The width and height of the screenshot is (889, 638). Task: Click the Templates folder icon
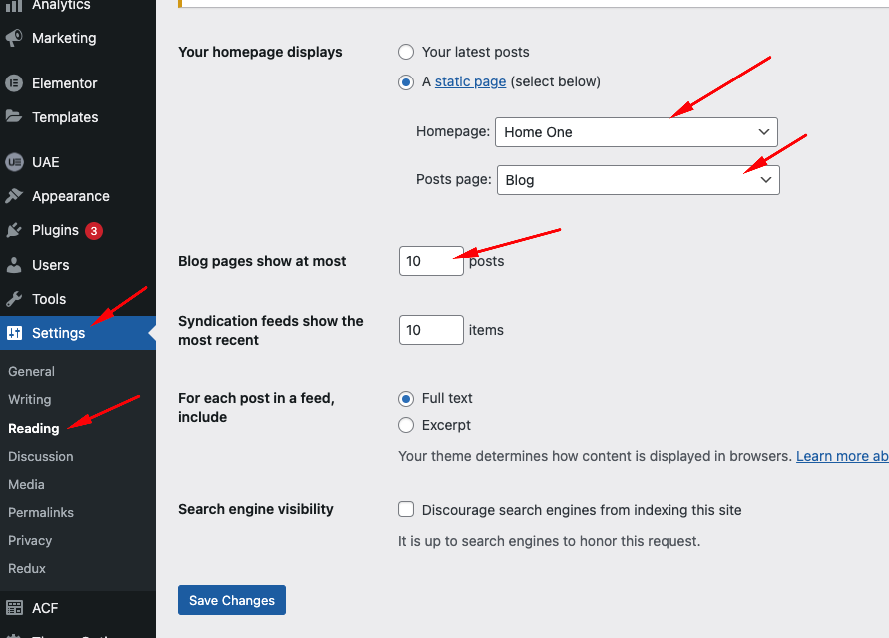tap(14, 117)
